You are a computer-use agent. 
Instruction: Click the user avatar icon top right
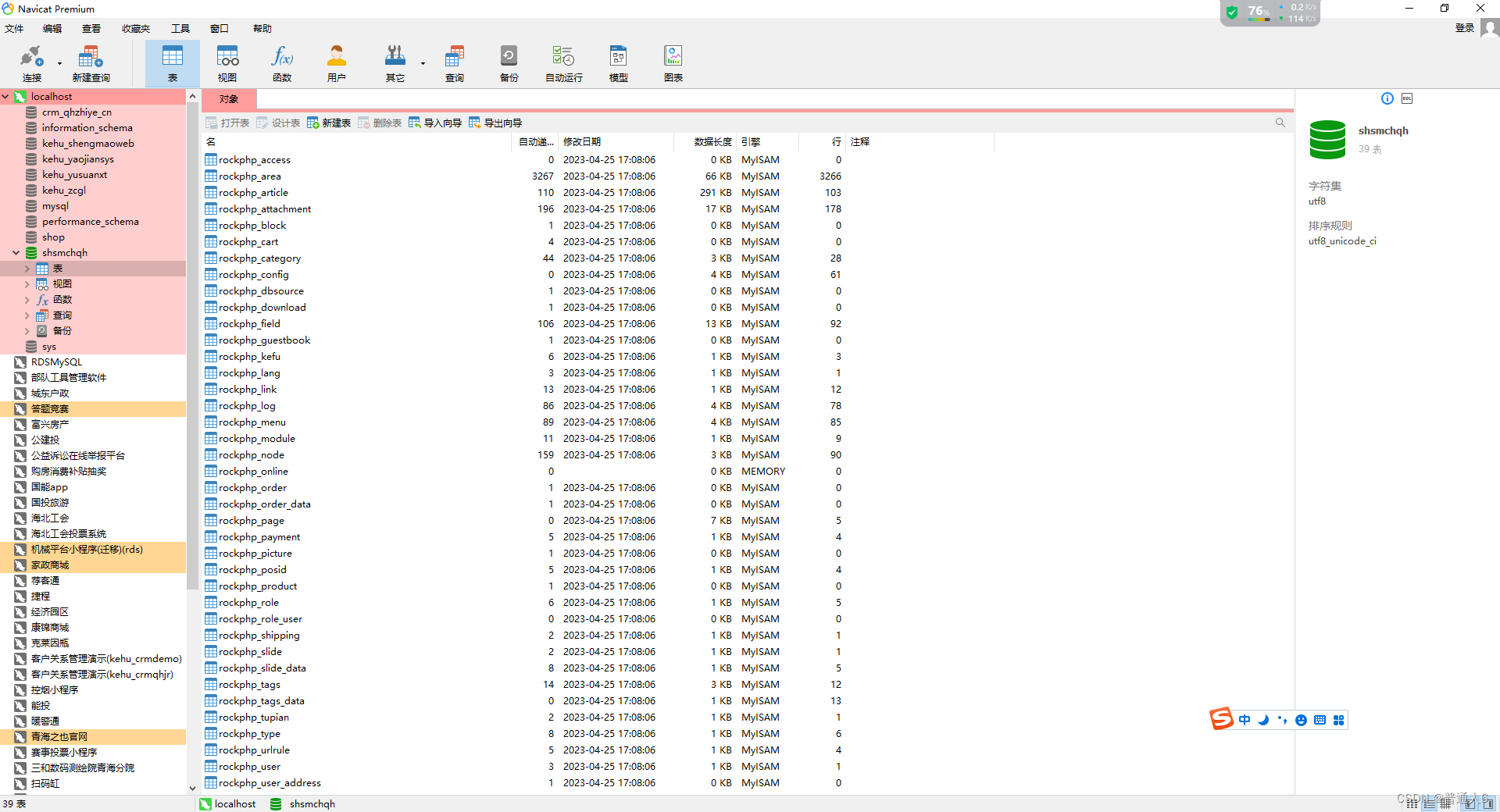pyautogui.click(x=1490, y=28)
